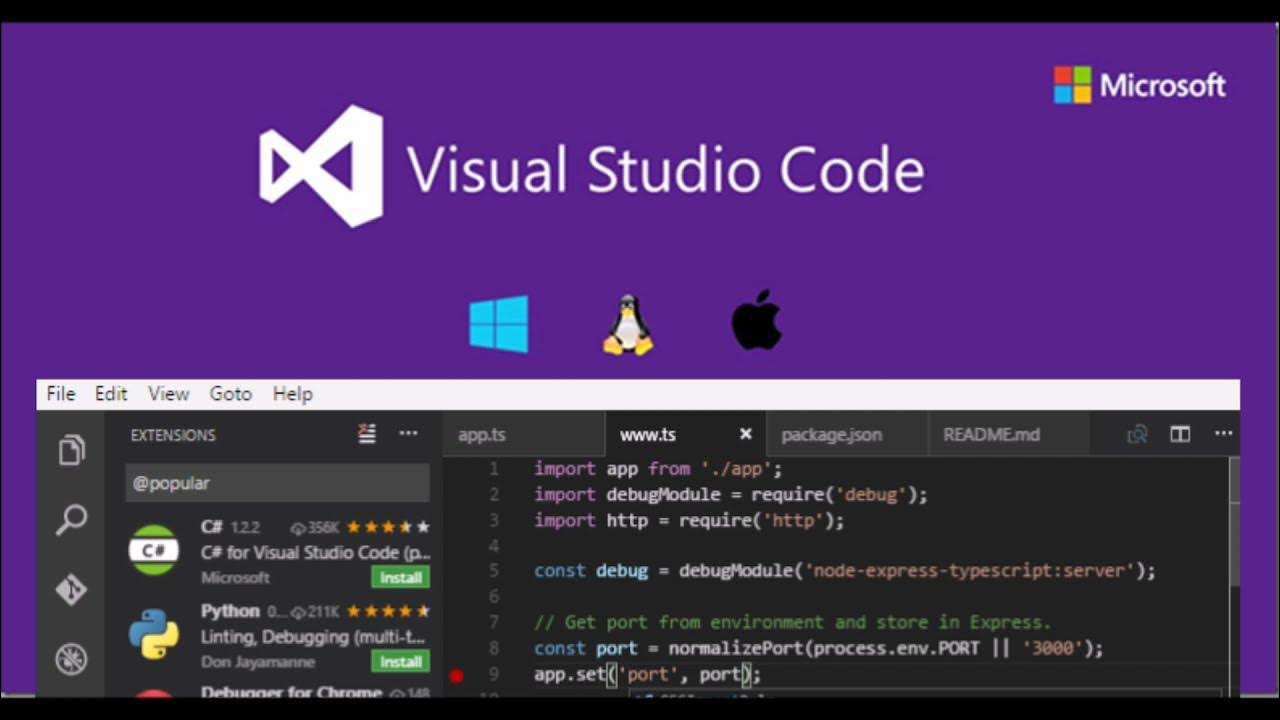Click the Visual Studio Code logo

(x=321, y=166)
